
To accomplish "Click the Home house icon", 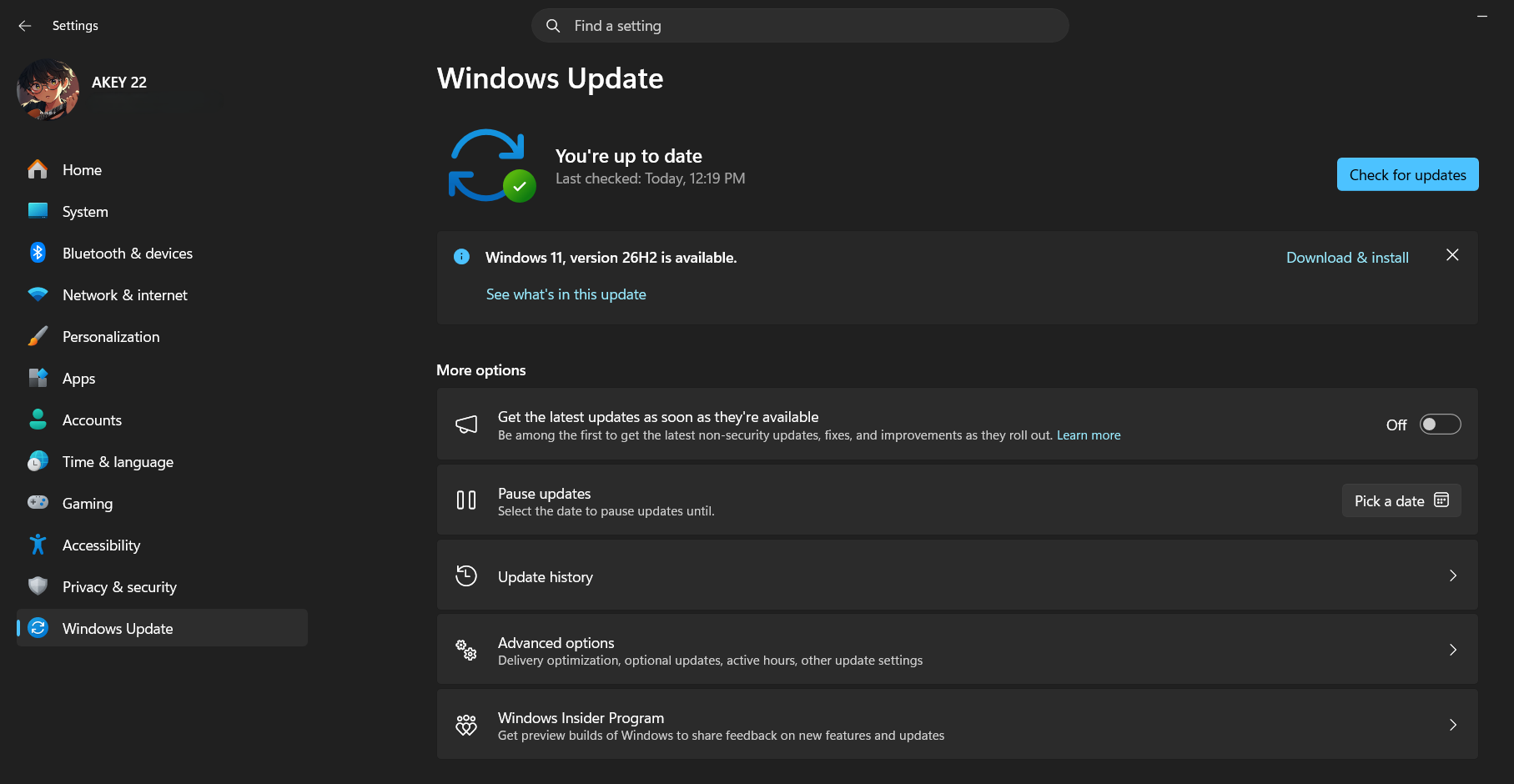I will (x=38, y=169).
